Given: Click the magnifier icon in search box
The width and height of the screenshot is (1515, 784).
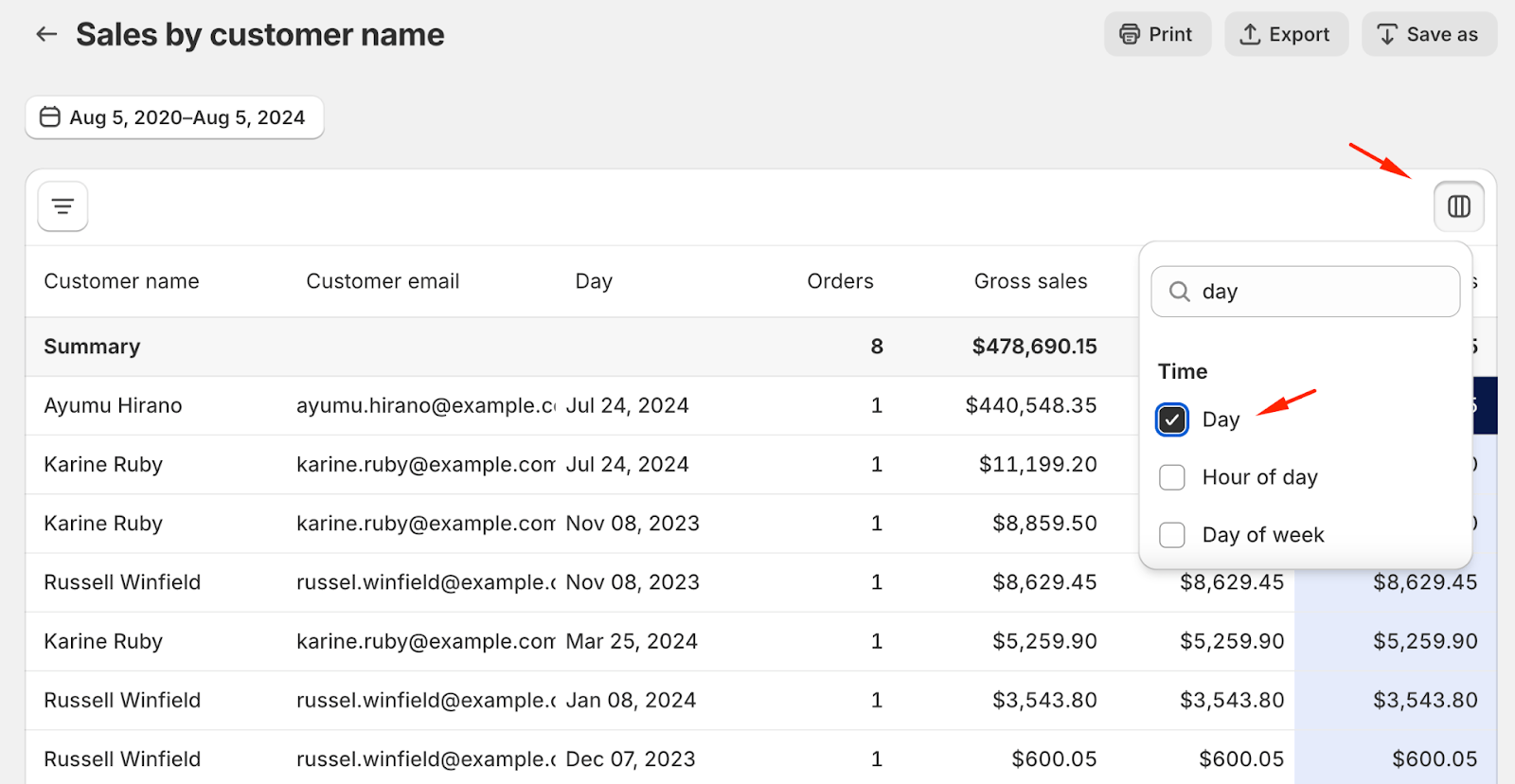Looking at the screenshot, I should point(1179,292).
